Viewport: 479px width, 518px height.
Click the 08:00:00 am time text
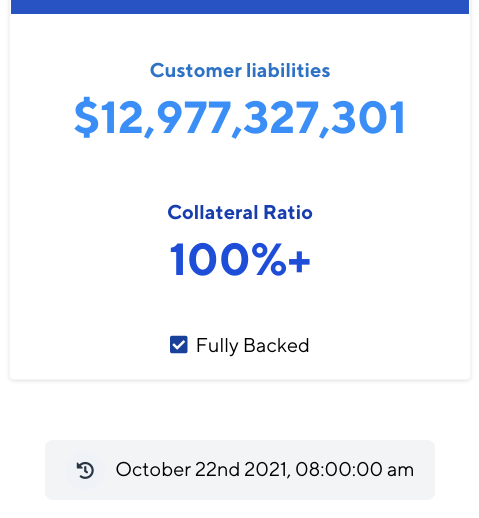tap(354, 470)
